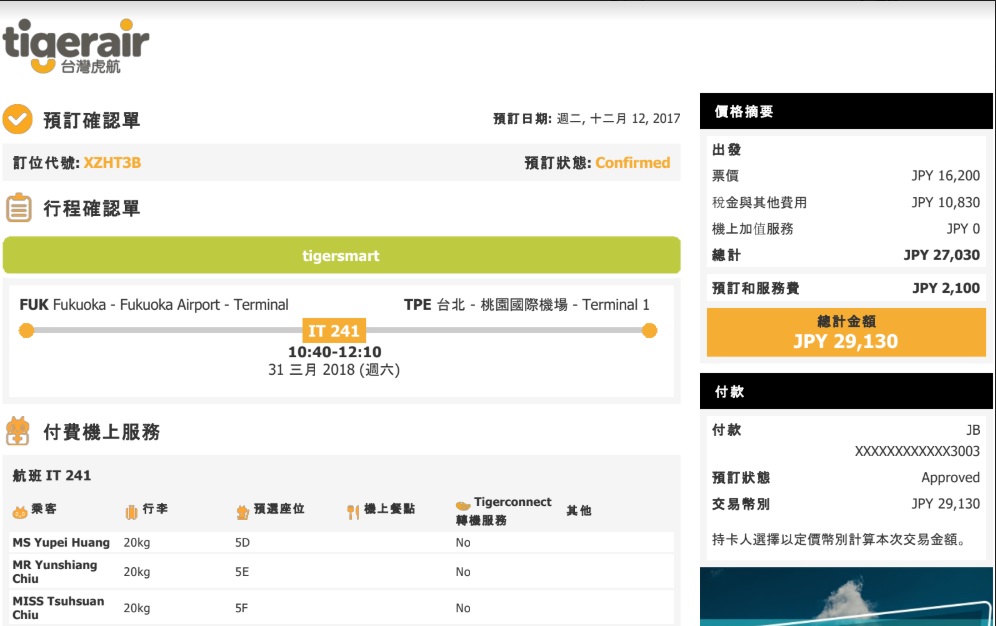
Task: Click the 價格摘要 price summary header
Action: [846, 112]
